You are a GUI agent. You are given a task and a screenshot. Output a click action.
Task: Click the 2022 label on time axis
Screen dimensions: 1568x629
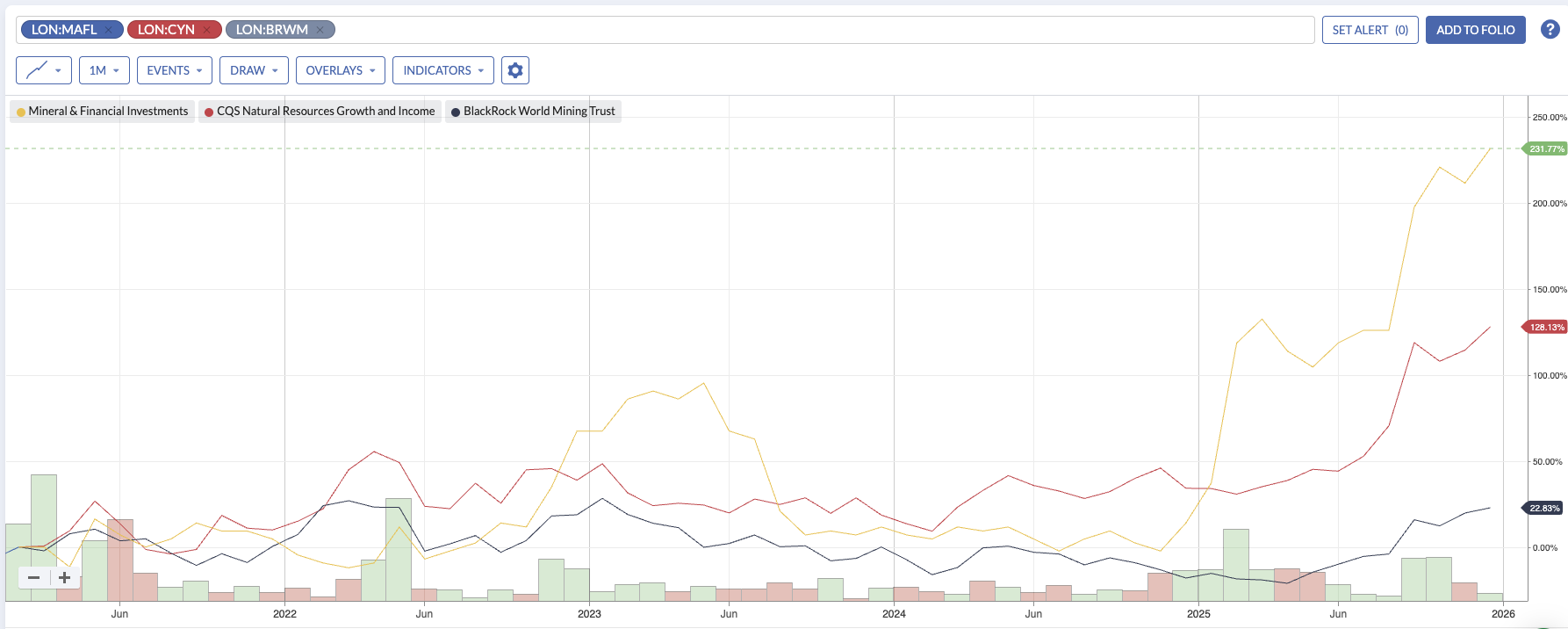[x=284, y=614]
